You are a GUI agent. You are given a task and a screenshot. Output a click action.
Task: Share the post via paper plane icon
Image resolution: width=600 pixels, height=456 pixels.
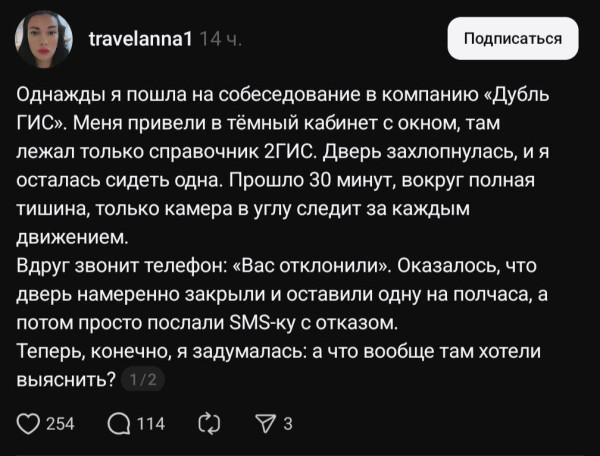coord(265,424)
